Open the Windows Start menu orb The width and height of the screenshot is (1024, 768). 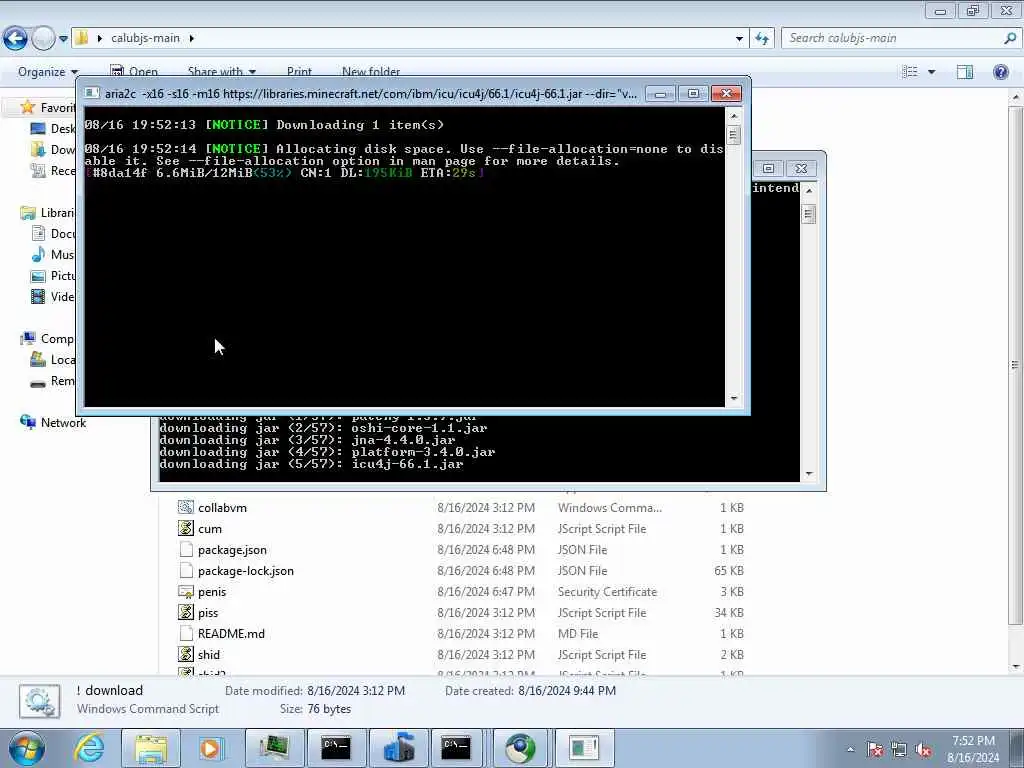pos(26,748)
